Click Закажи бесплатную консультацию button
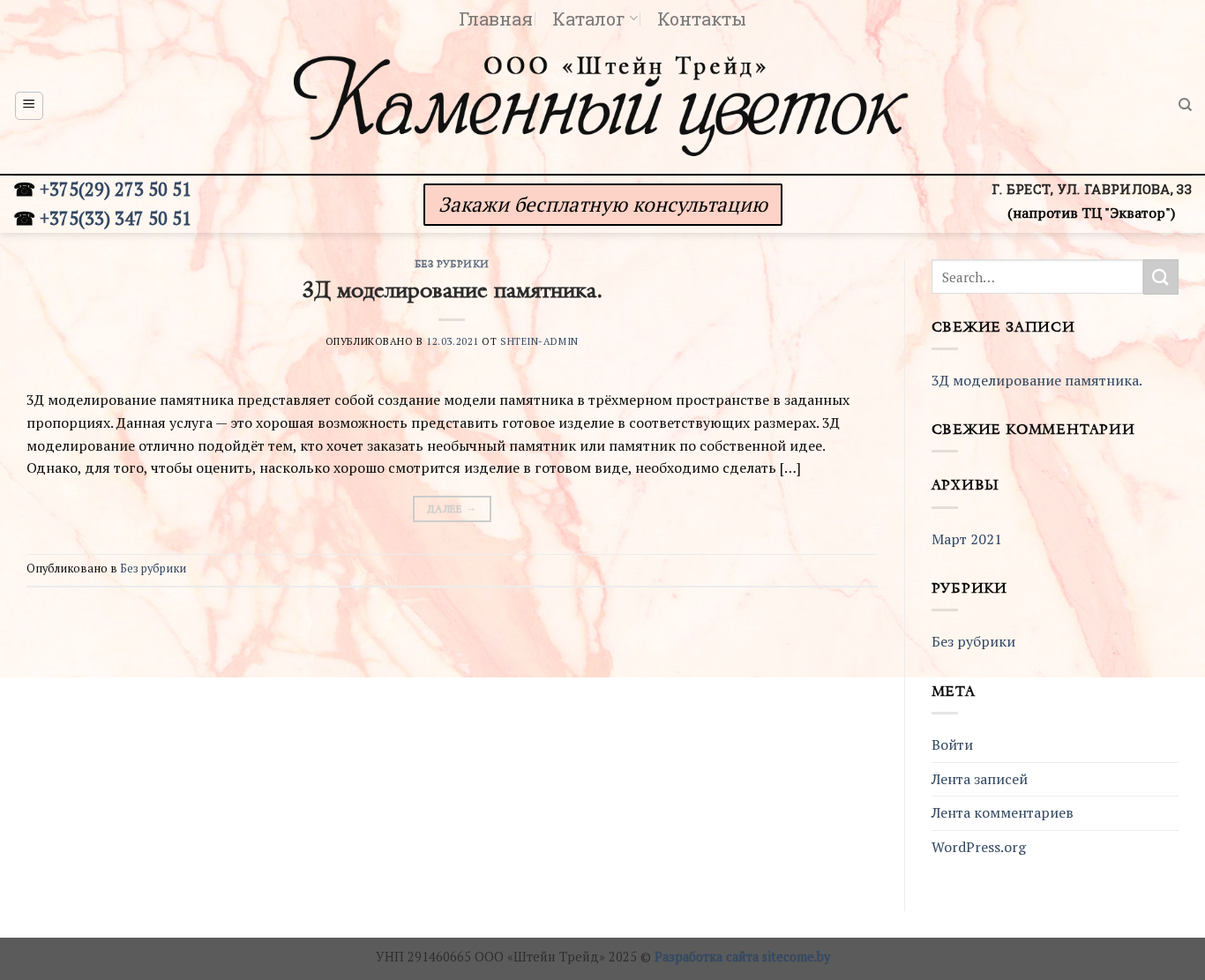 click(602, 205)
